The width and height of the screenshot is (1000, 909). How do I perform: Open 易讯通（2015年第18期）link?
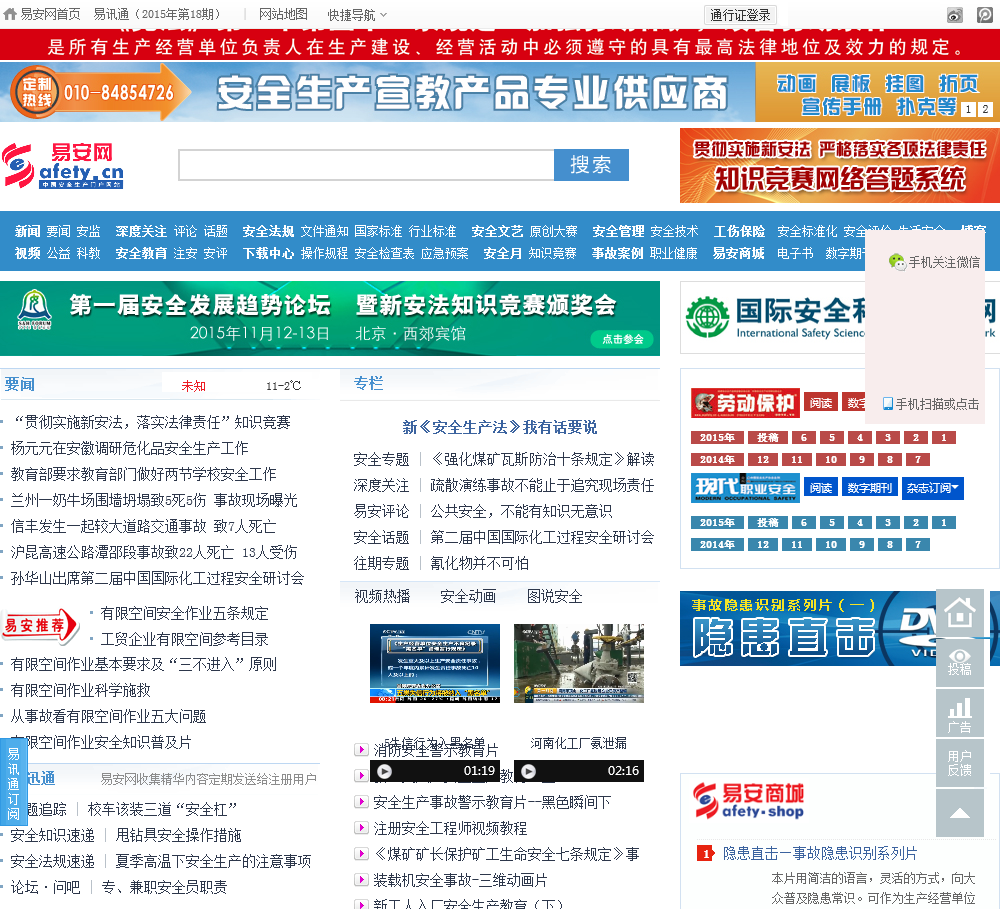[x=159, y=14]
